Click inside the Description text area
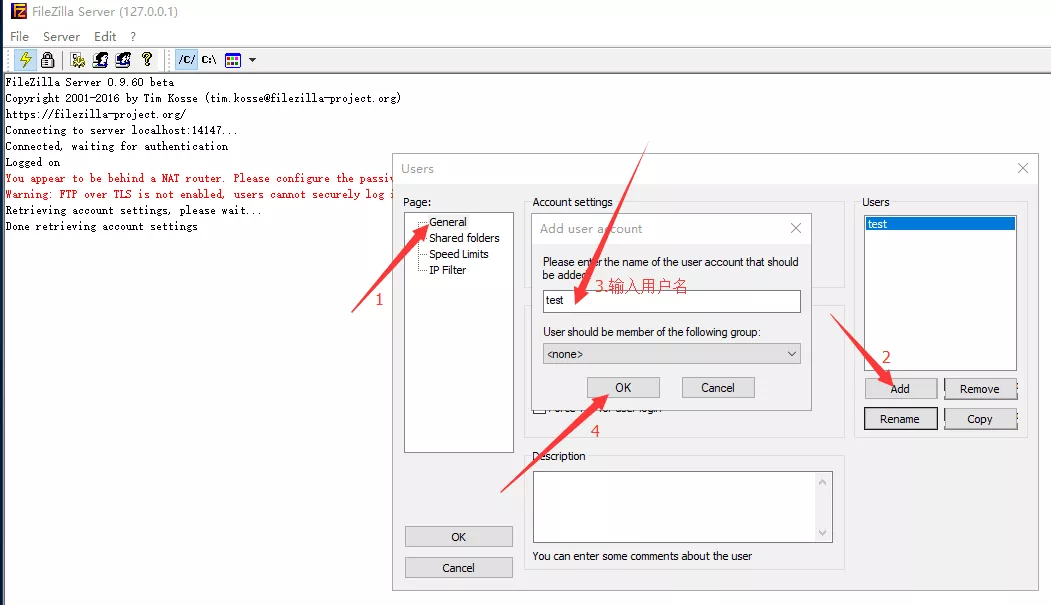 674,507
